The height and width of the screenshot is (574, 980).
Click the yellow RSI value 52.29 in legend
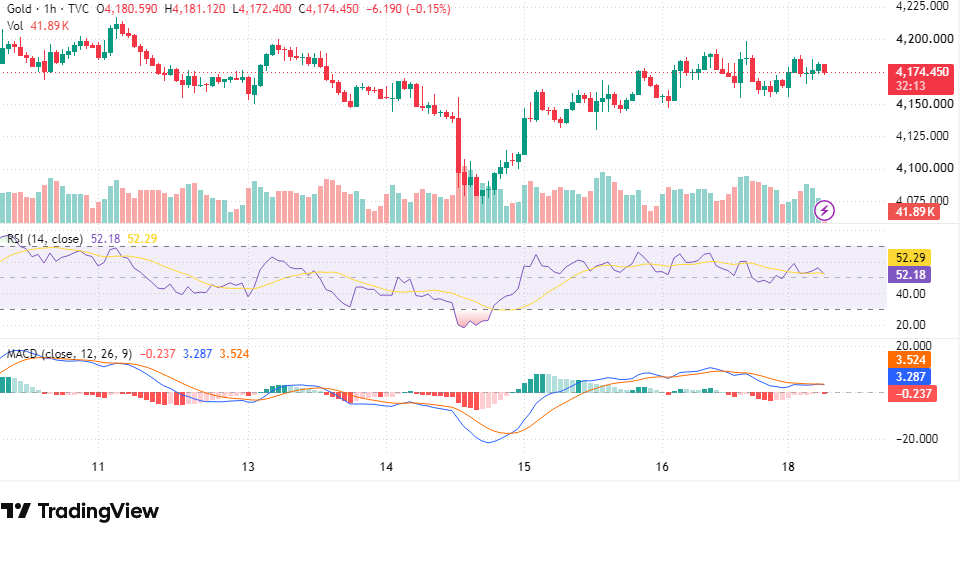click(142, 239)
